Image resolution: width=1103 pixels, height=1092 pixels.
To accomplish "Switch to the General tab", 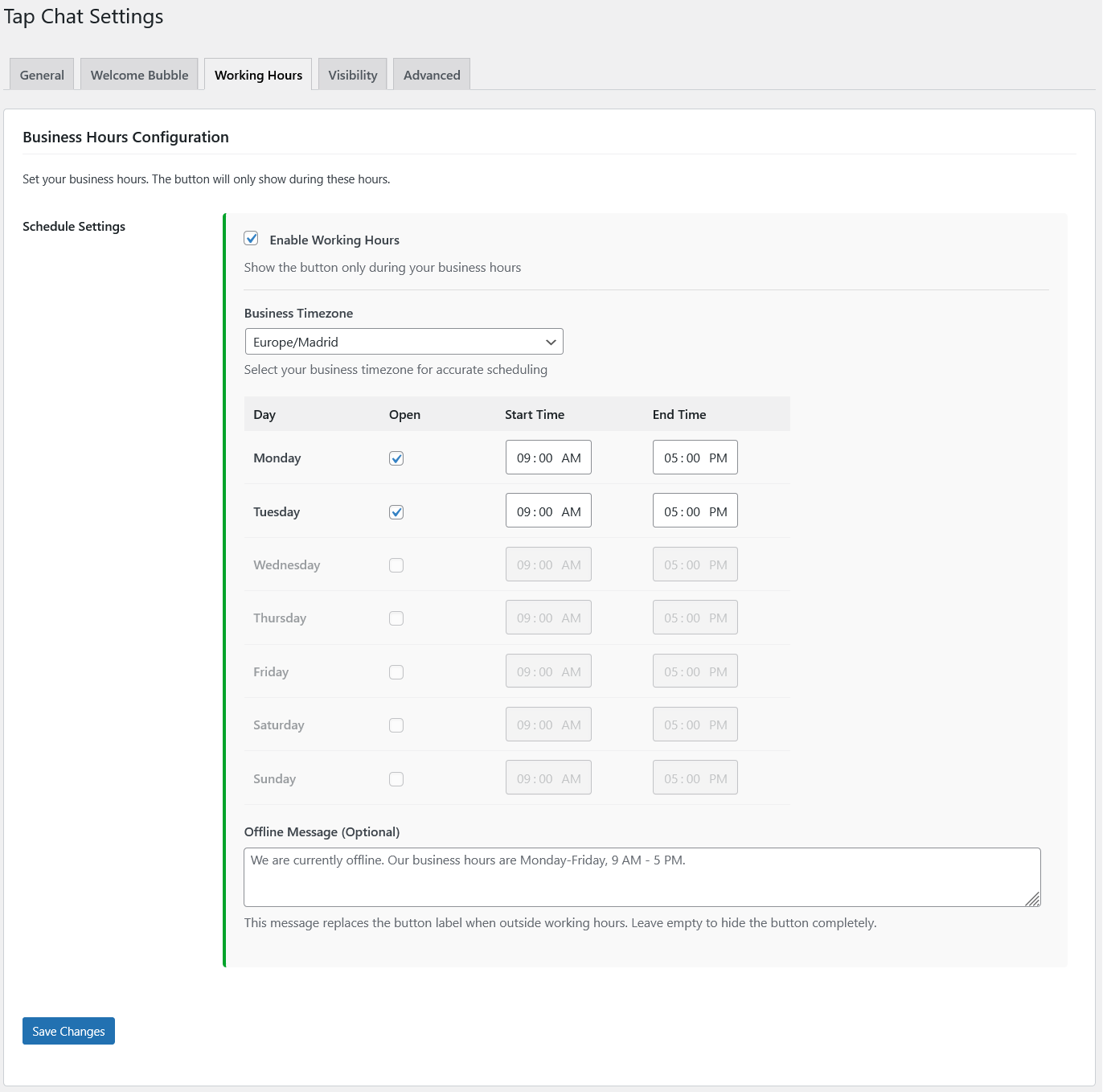I will coord(41,74).
